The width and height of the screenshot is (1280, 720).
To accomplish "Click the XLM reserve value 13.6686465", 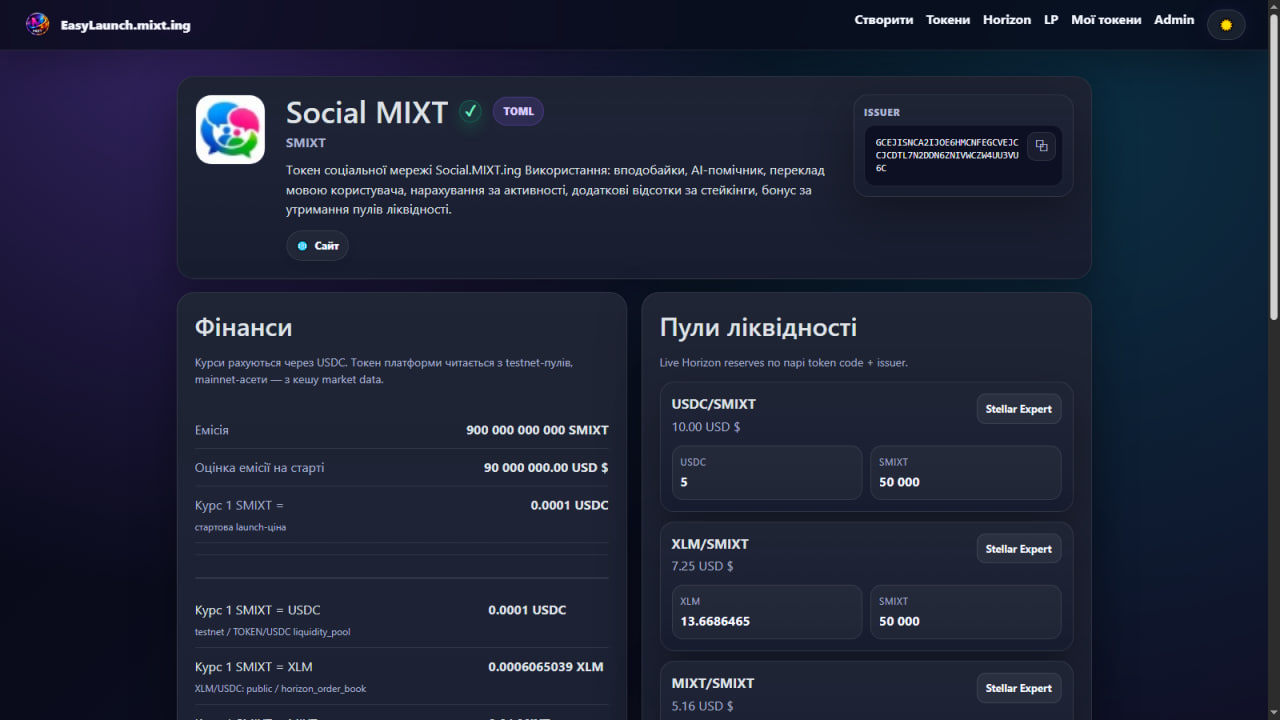I will (715, 621).
